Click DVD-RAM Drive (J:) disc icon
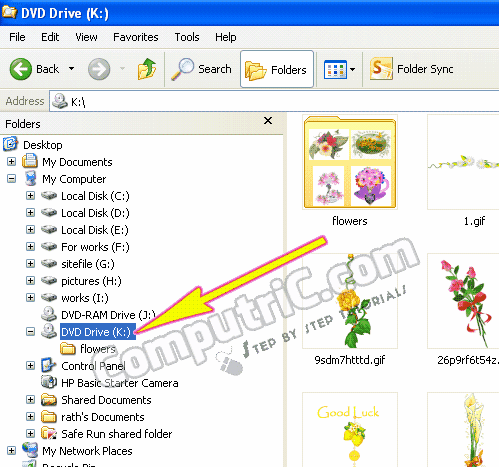 click(x=49, y=314)
